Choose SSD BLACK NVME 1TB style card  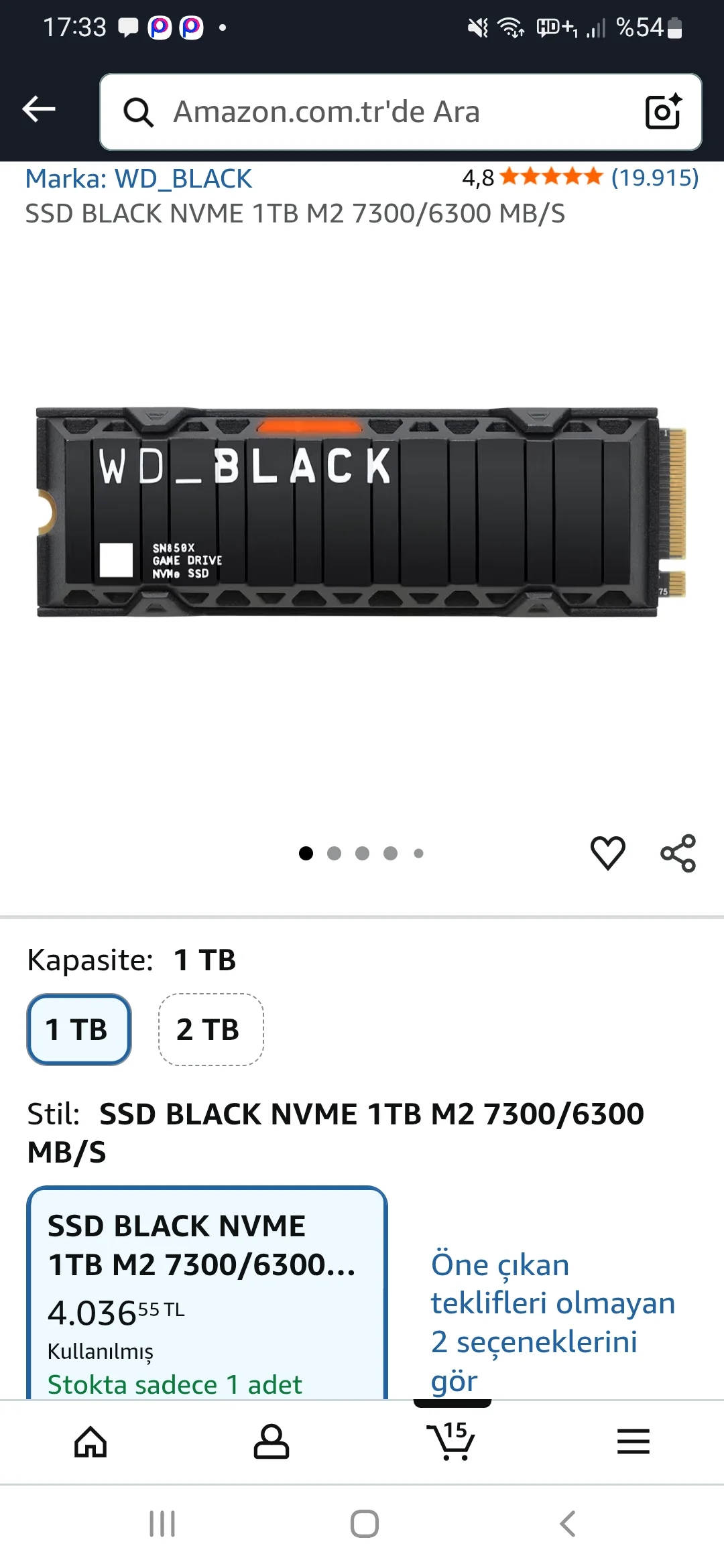[x=207, y=1293]
